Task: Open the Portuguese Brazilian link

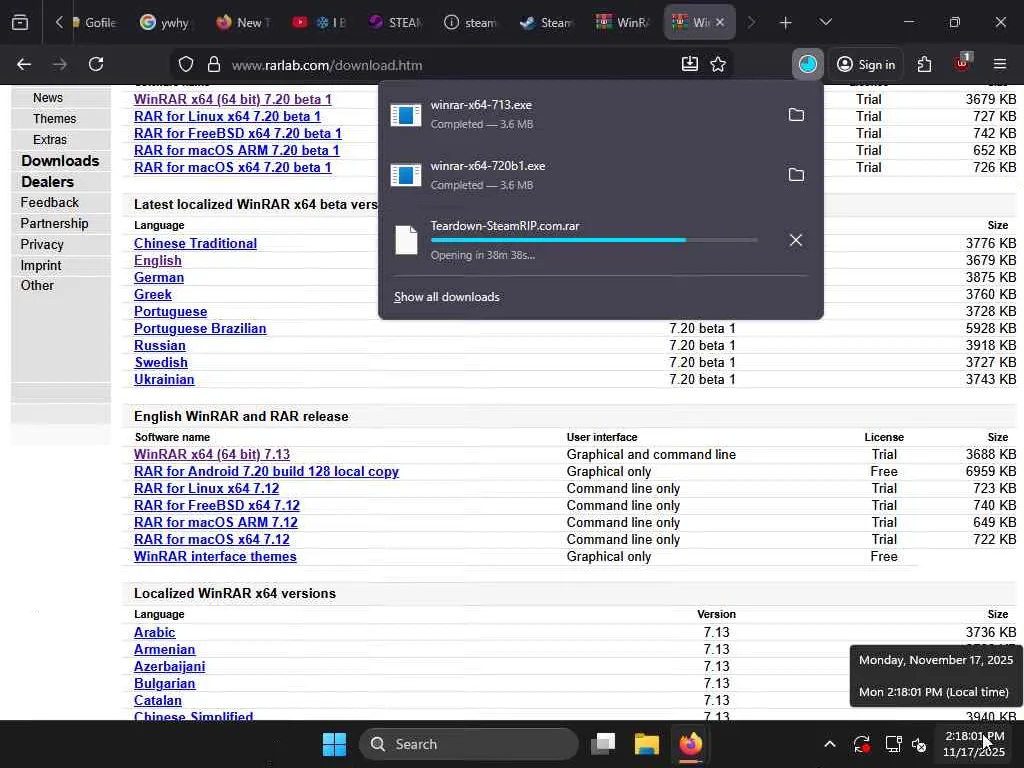Action: pos(200,328)
